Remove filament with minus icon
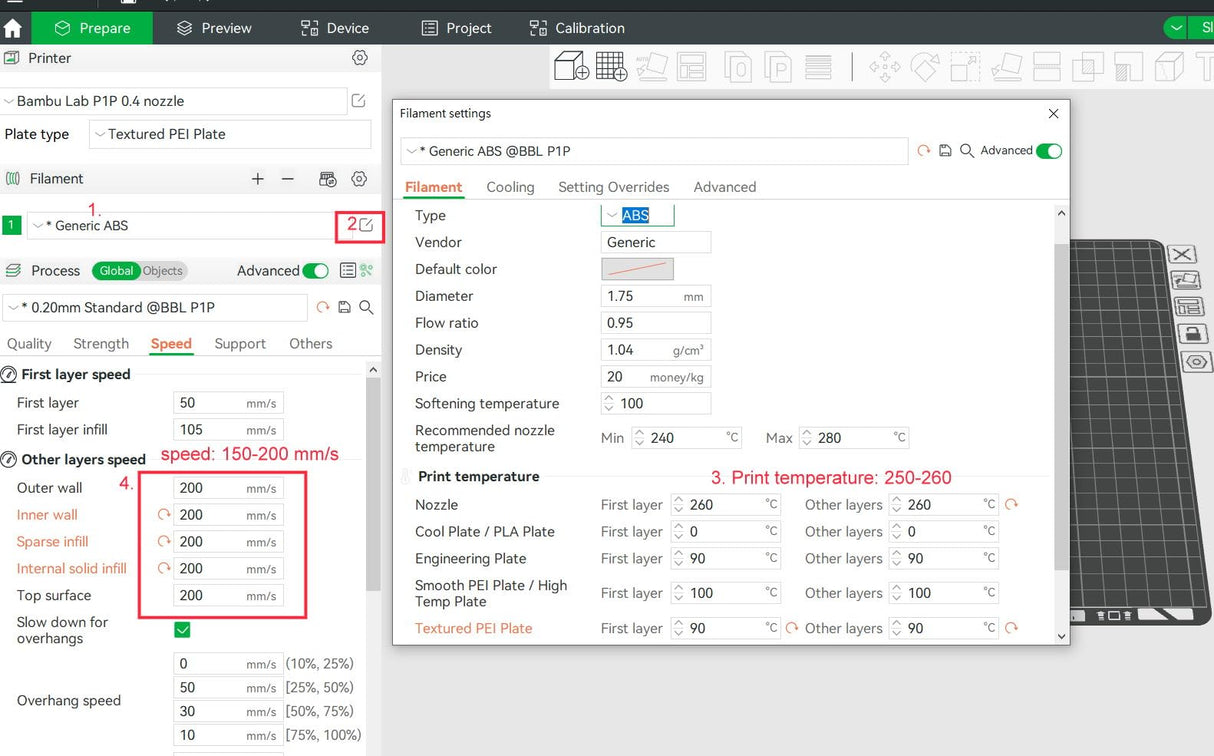The height and width of the screenshot is (756, 1214). (288, 179)
